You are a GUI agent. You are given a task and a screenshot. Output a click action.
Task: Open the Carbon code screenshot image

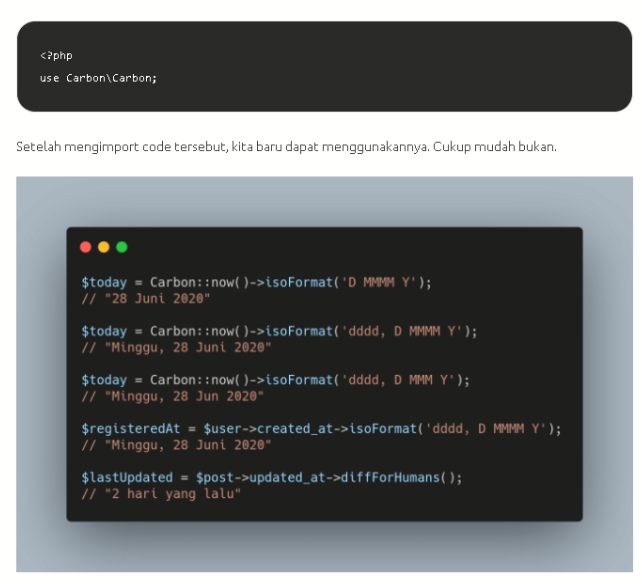point(324,374)
